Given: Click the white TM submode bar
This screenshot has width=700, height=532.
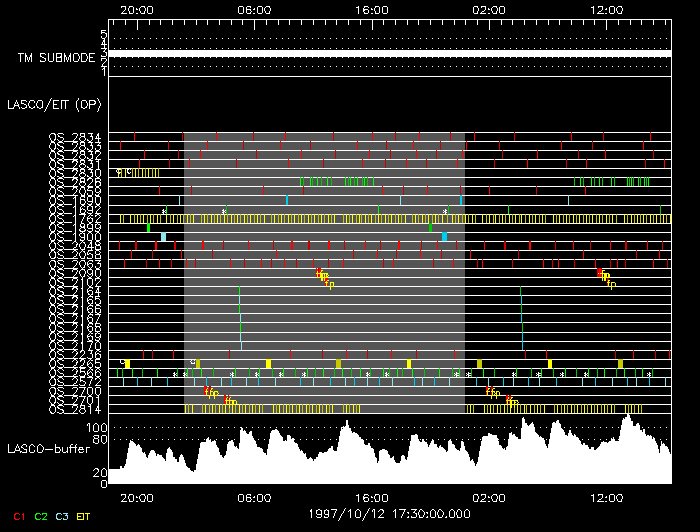Looking at the screenshot, I should 388,53.
